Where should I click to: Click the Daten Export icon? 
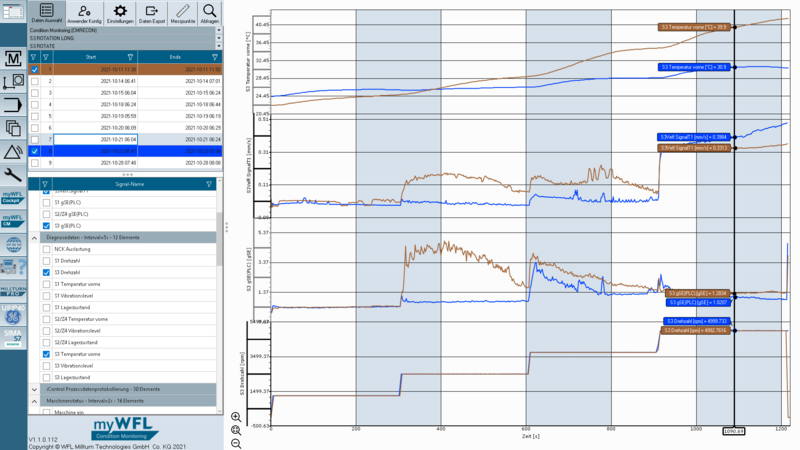(152, 13)
